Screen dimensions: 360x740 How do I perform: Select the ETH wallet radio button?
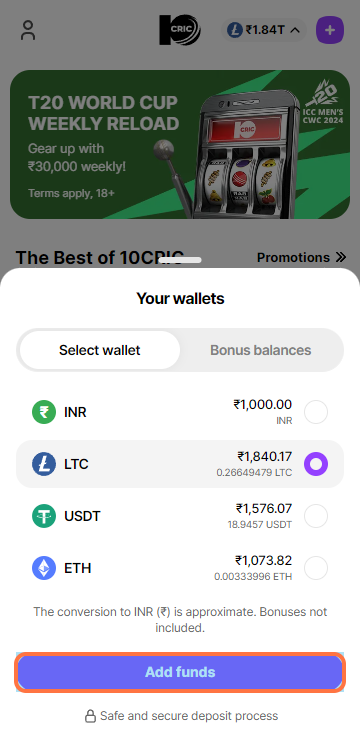pos(316,568)
